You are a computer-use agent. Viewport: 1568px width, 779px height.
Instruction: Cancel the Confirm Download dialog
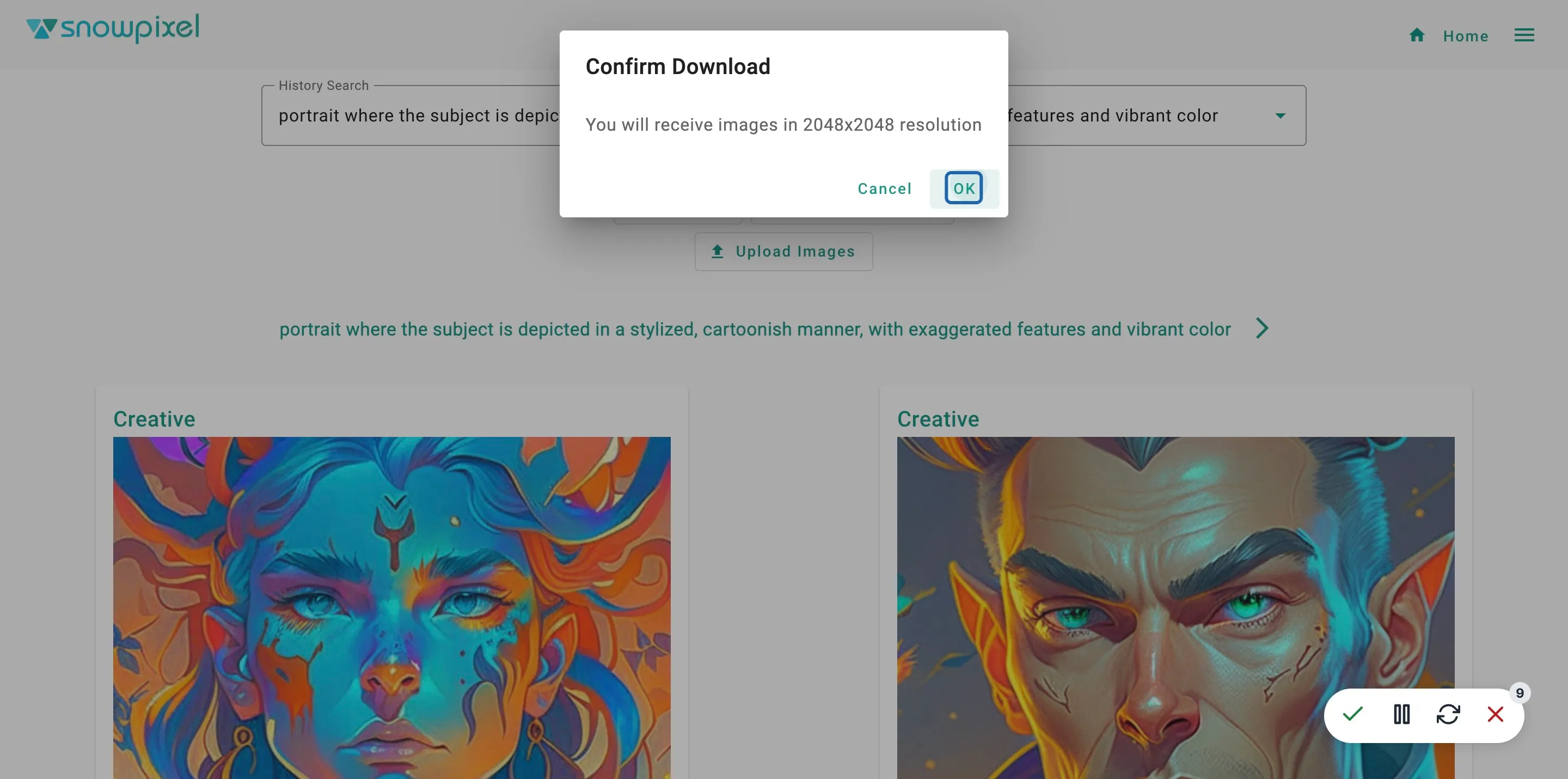(884, 189)
